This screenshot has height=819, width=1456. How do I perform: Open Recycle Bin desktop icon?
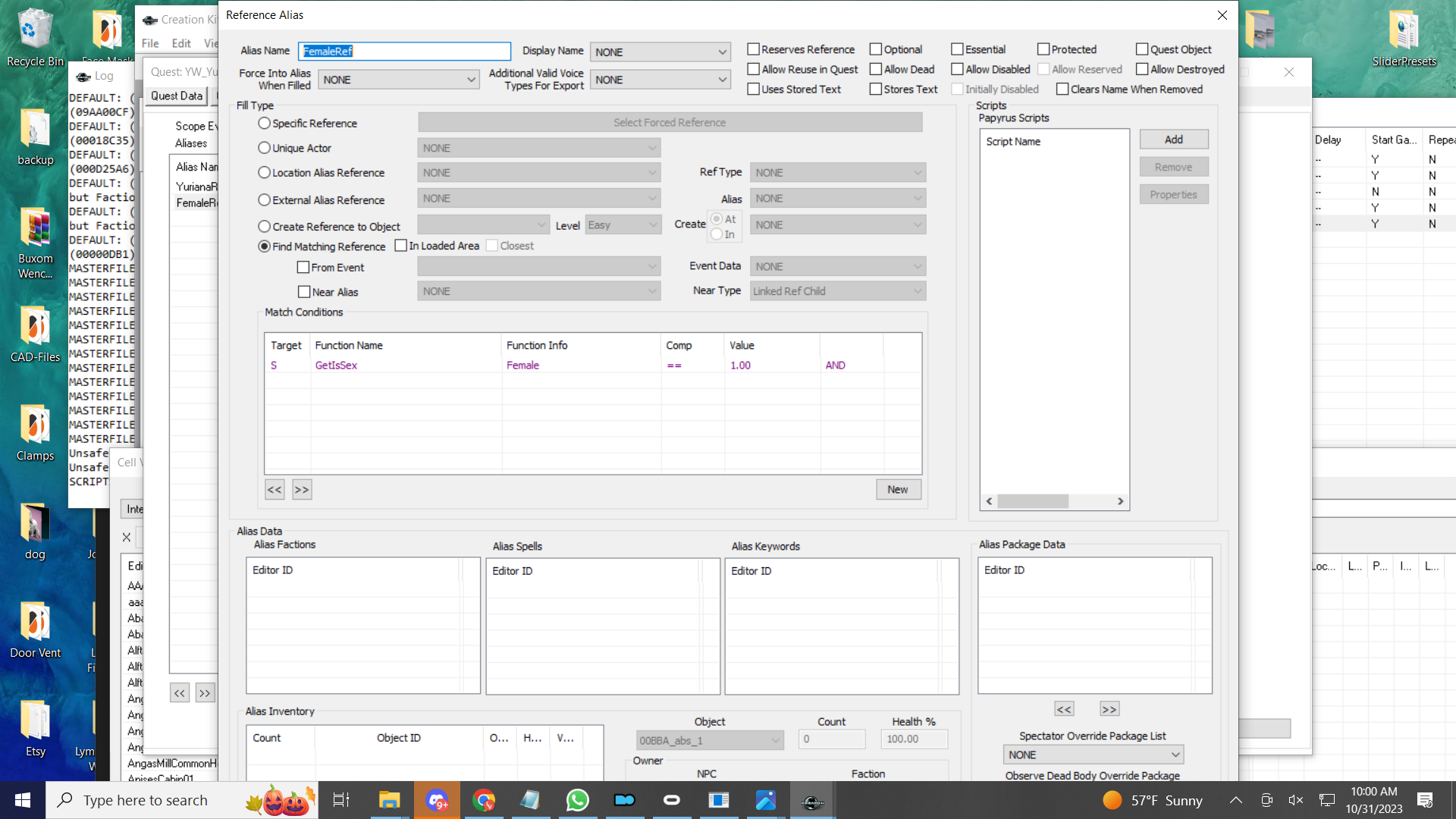[x=35, y=36]
